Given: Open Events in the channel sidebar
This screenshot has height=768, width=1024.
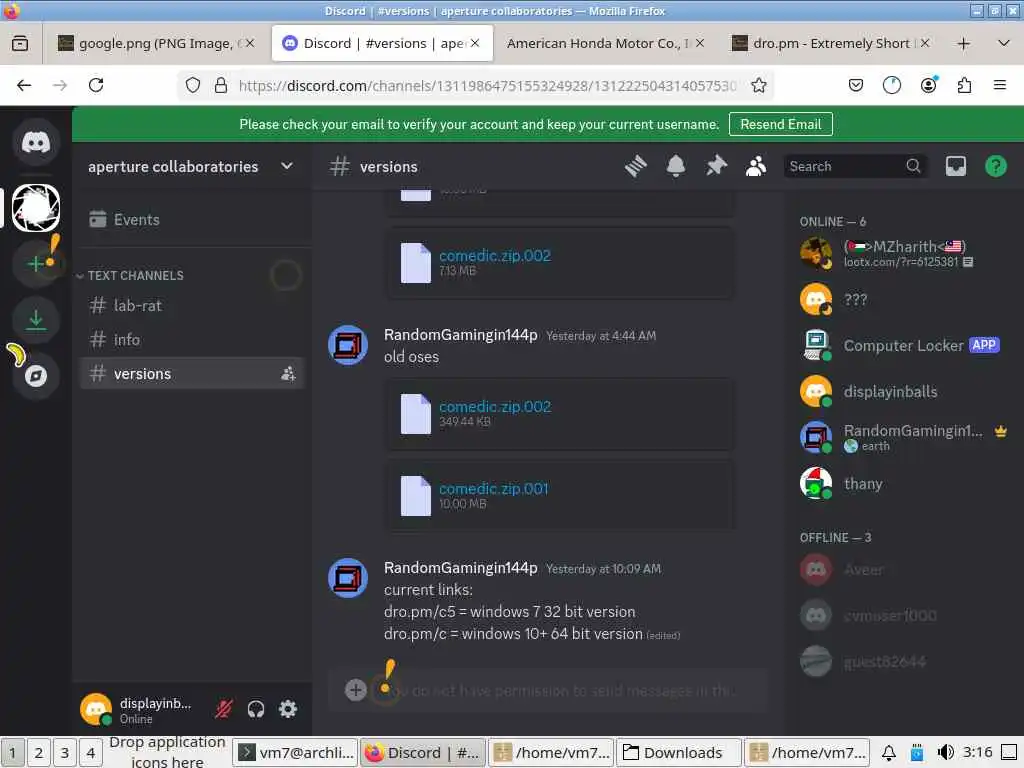Looking at the screenshot, I should point(191,219).
